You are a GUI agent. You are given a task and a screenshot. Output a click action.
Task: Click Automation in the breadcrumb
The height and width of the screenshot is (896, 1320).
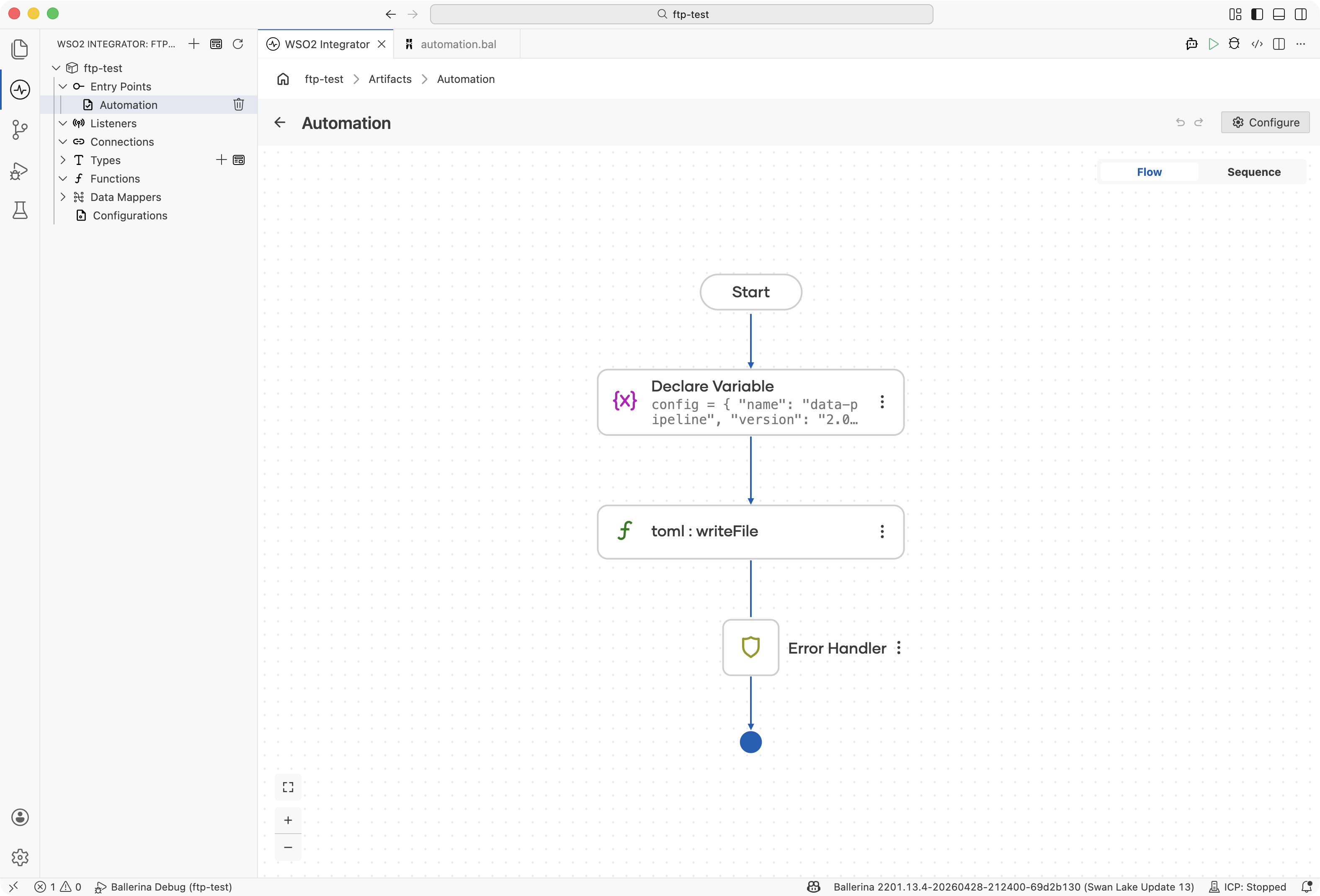[x=466, y=79]
